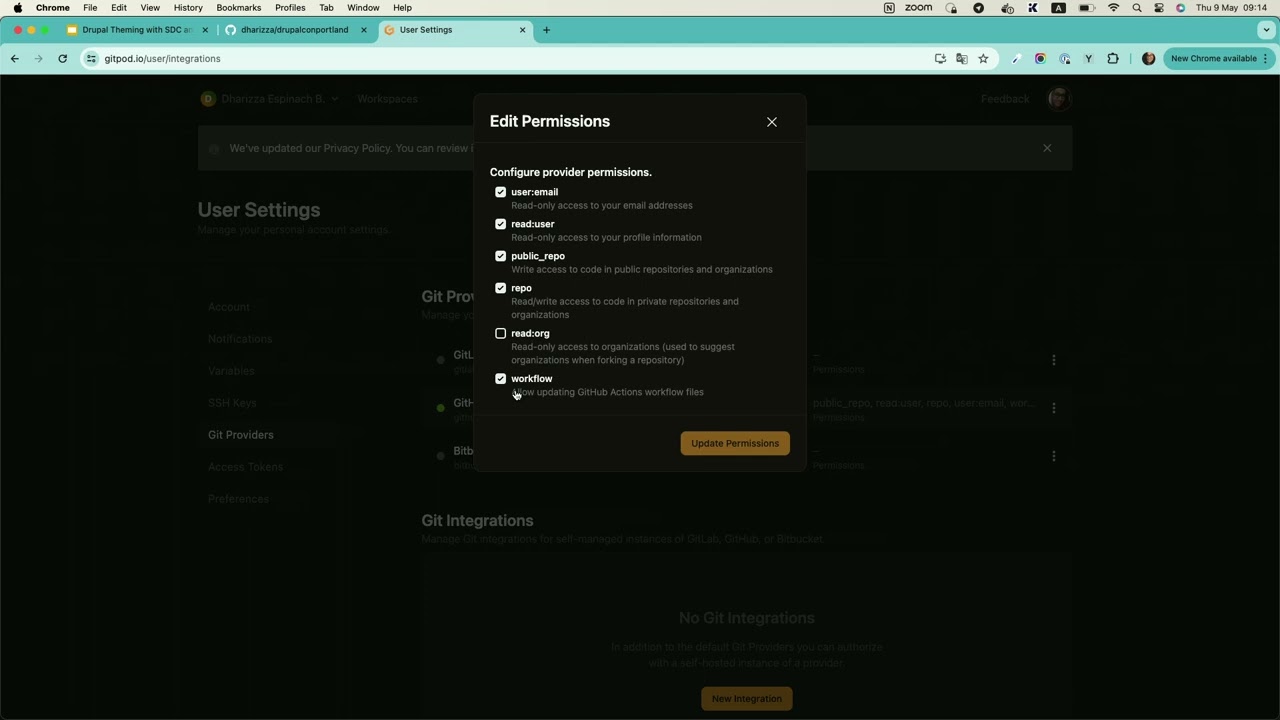Open Preferences settings
1280x720 pixels.
238,499
